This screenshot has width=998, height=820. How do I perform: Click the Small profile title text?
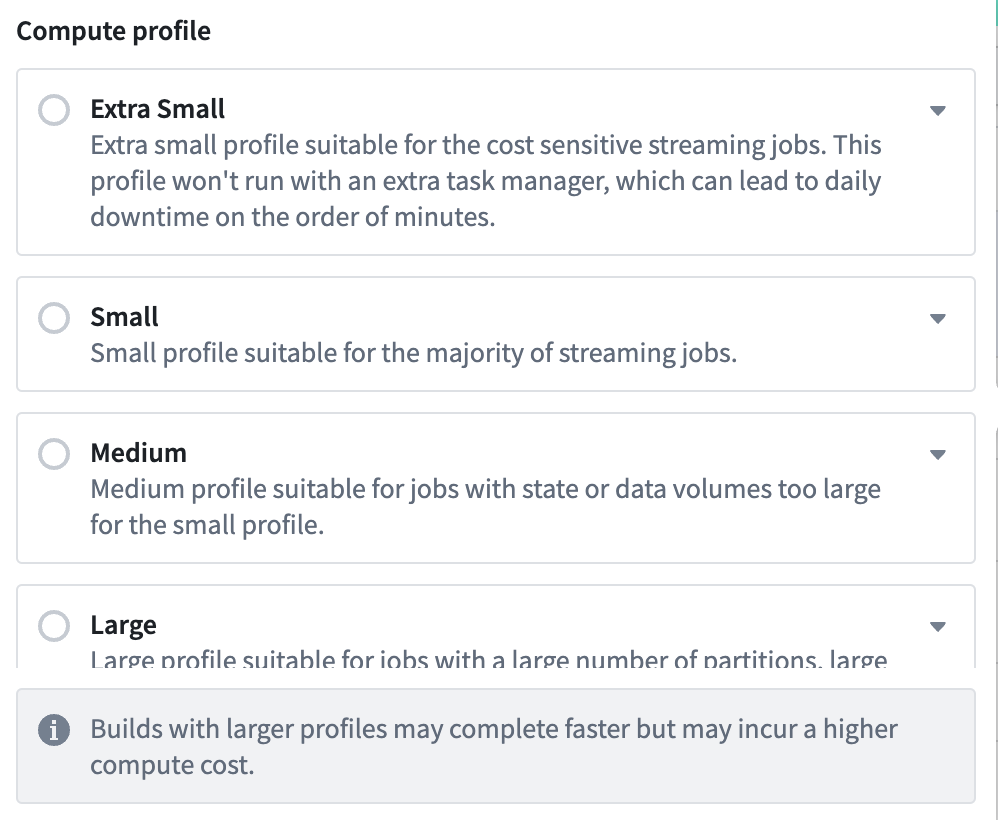(124, 316)
